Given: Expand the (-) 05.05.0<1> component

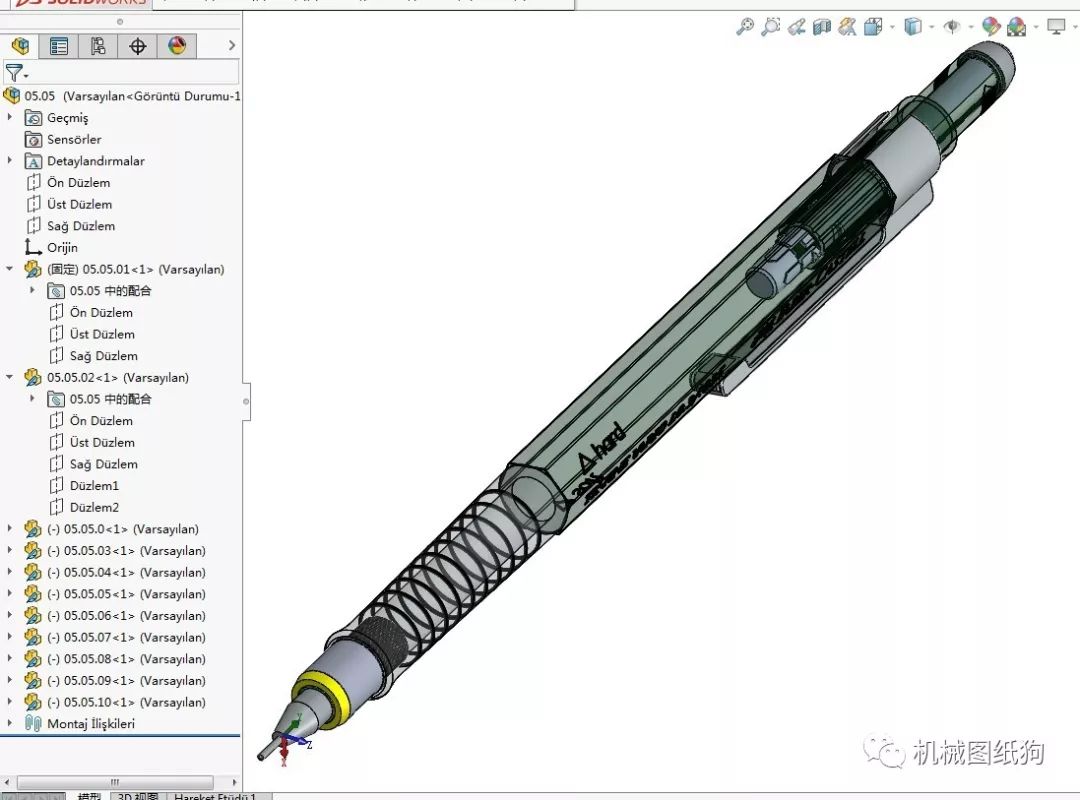Looking at the screenshot, I should point(10,529).
